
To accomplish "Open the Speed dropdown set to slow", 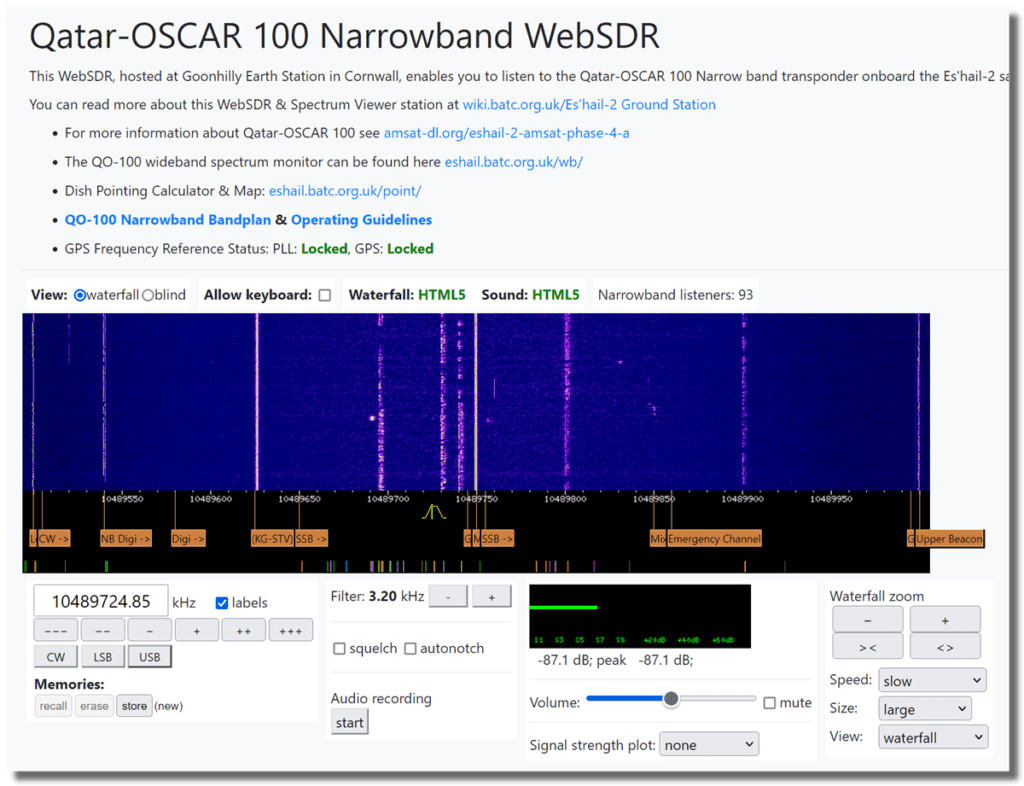I will tap(932, 680).
